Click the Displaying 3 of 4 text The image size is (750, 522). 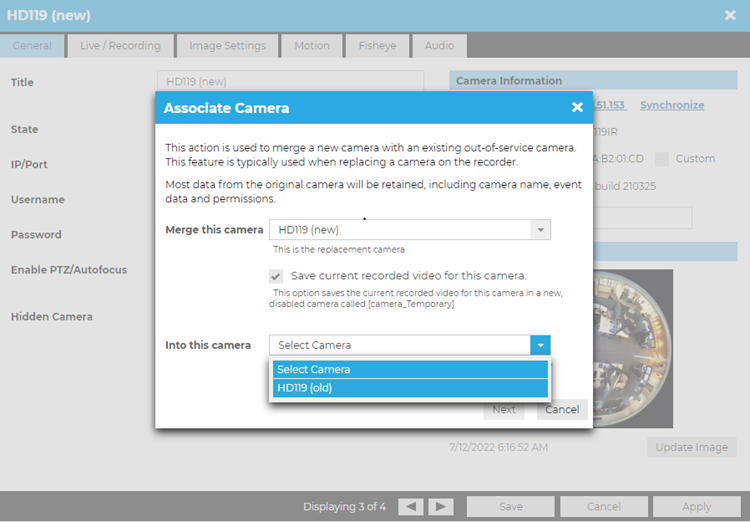click(x=344, y=506)
